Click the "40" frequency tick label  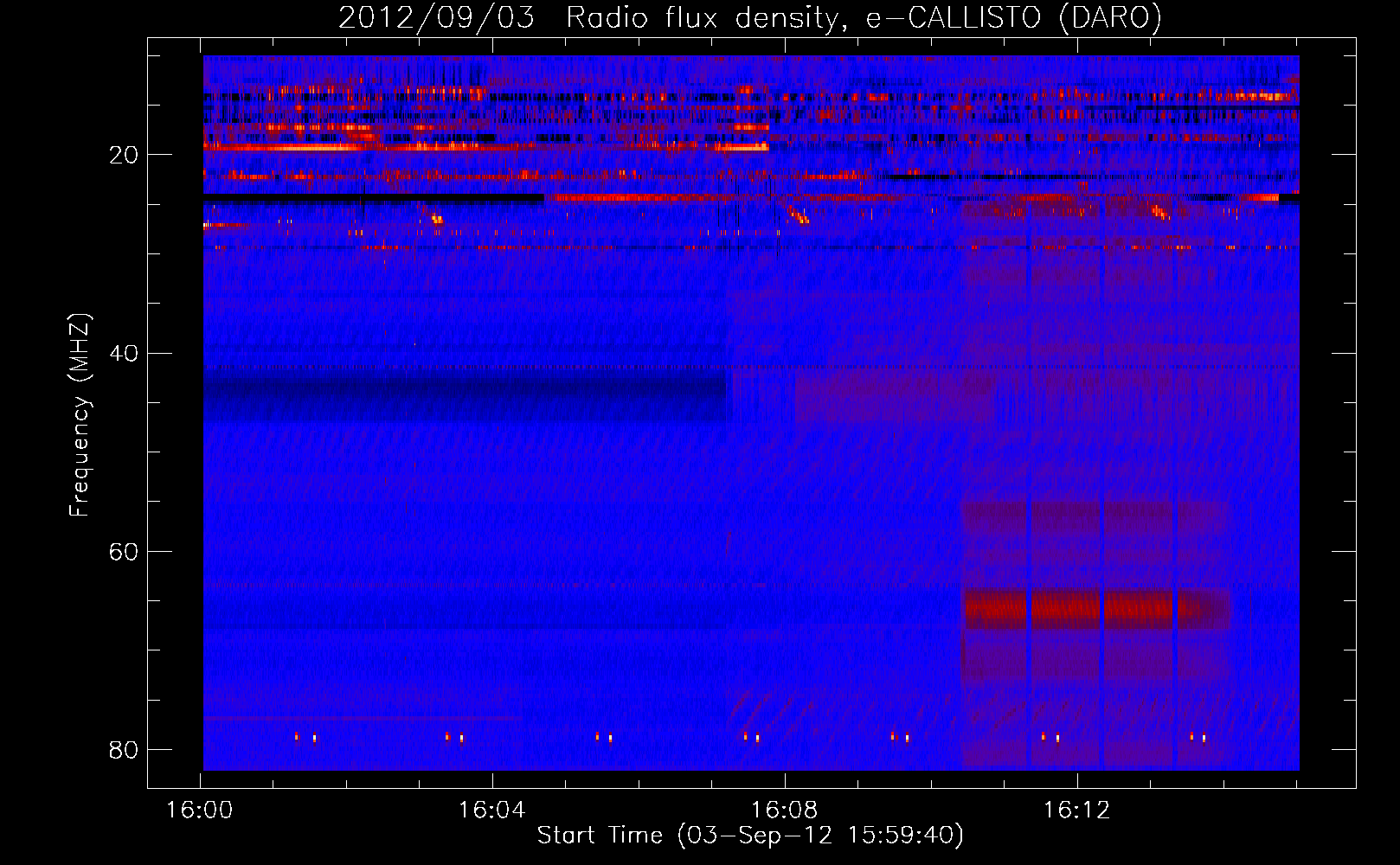pyautogui.click(x=122, y=353)
